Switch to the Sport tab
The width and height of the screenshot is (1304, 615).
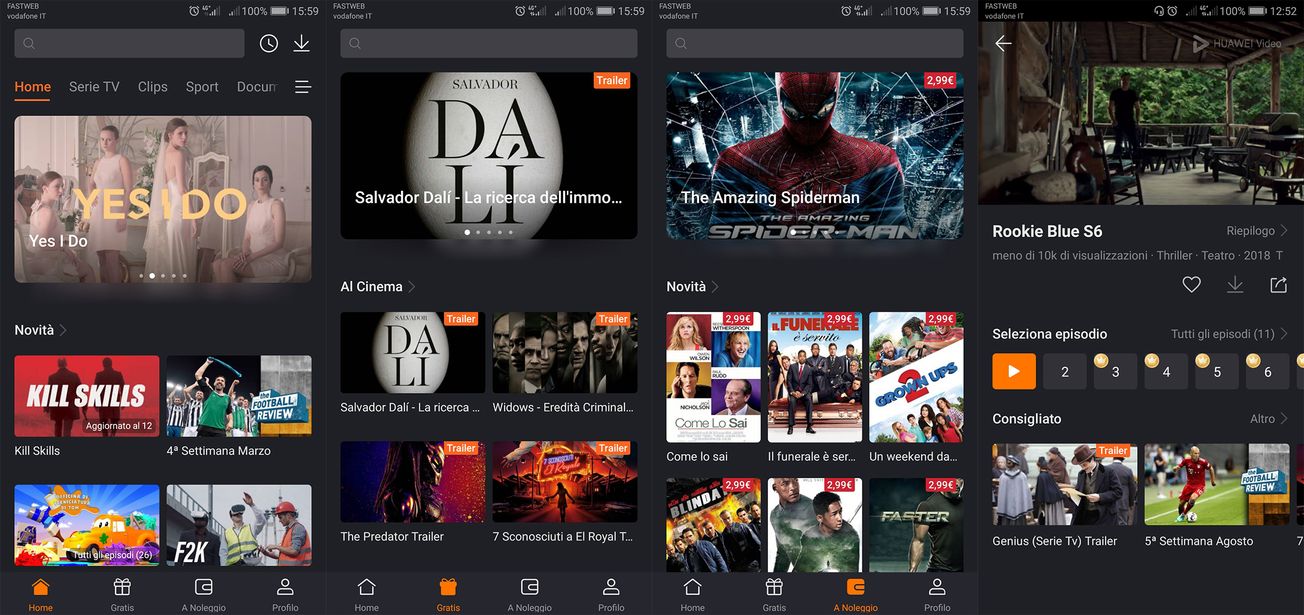202,87
